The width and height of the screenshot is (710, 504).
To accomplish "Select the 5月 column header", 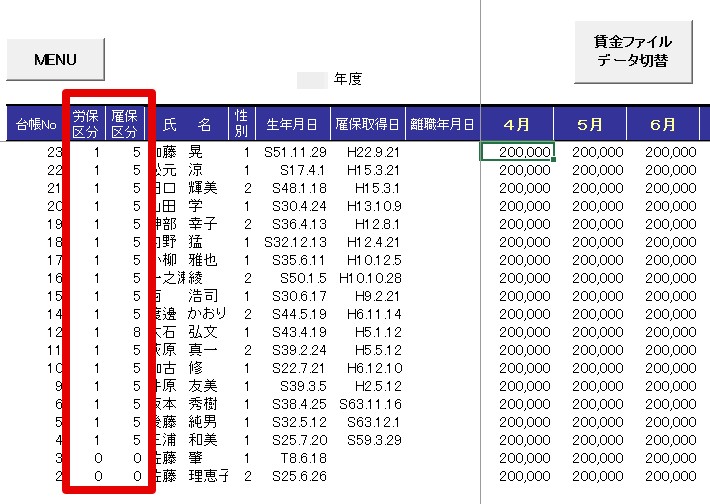I will (x=590, y=124).
